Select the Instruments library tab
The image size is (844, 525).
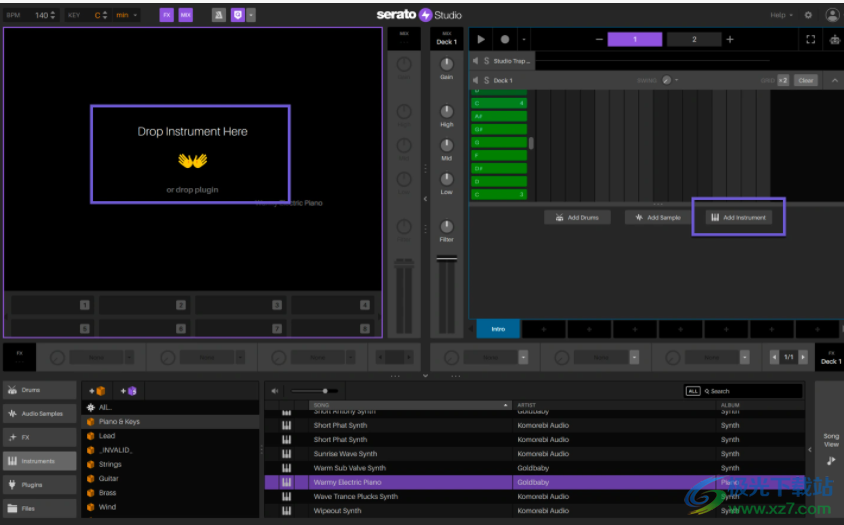click(40, 461)
